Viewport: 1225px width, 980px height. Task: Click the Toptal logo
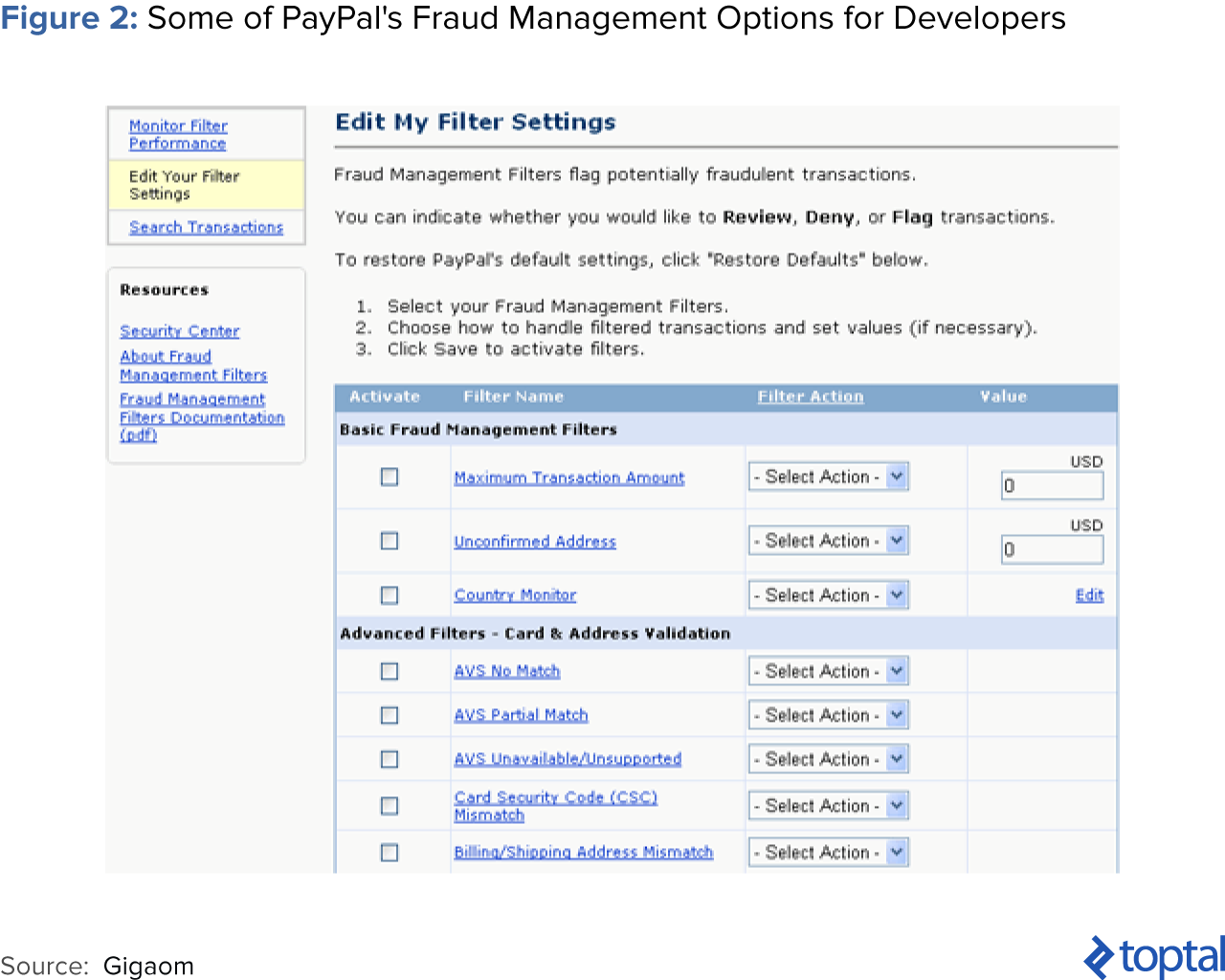tap(1154, 957)
